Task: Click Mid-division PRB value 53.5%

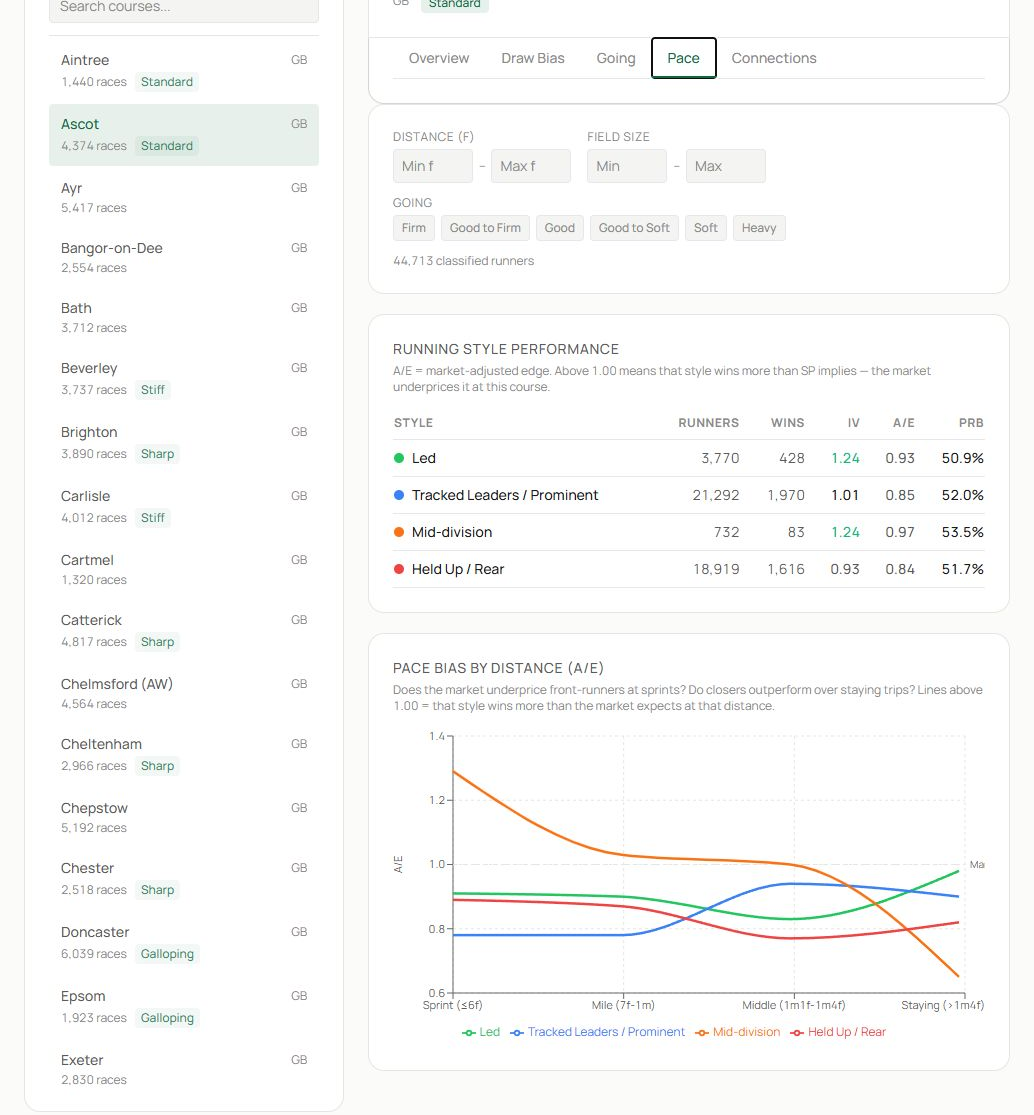Action: [x=963, y=532]
